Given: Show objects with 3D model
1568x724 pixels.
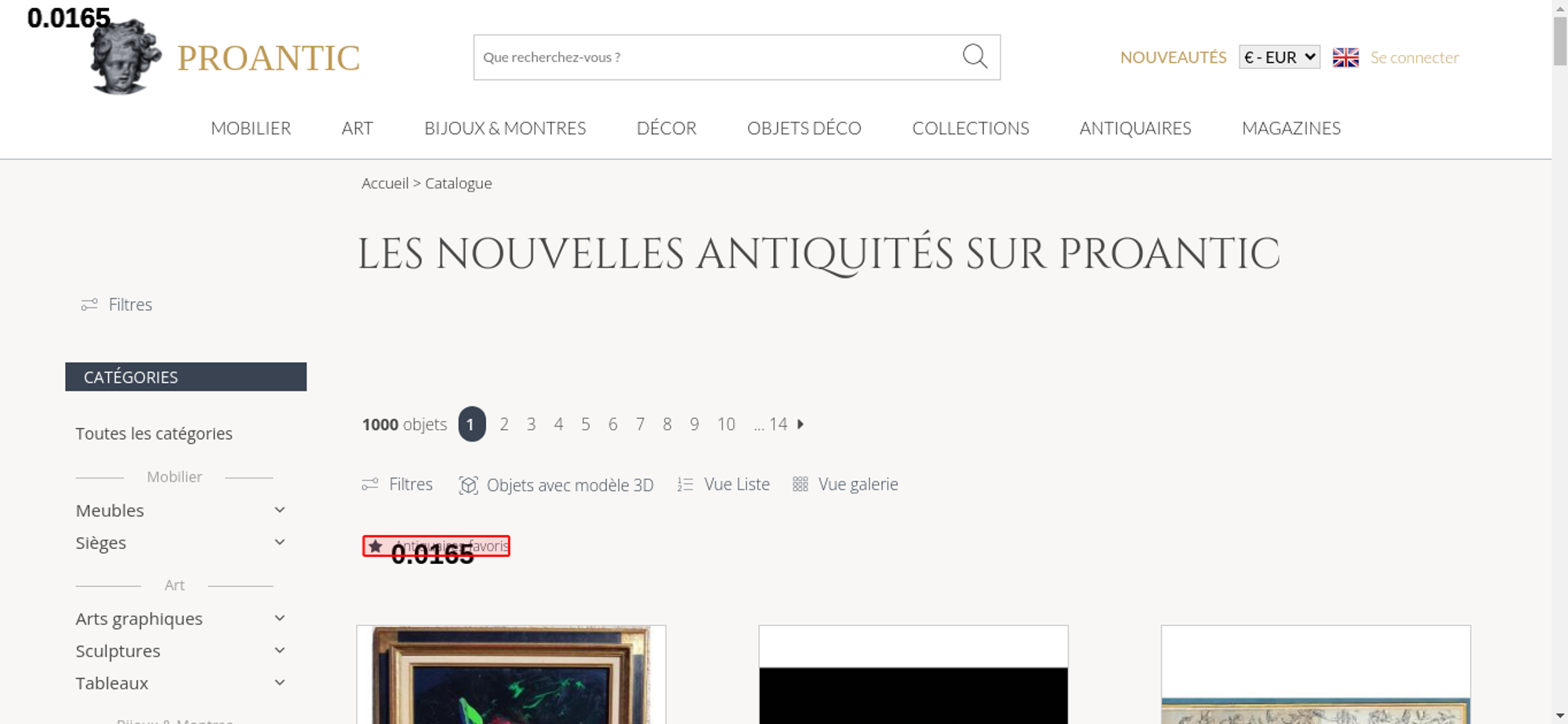Looking at the screenshot, I should coord(556,485).
